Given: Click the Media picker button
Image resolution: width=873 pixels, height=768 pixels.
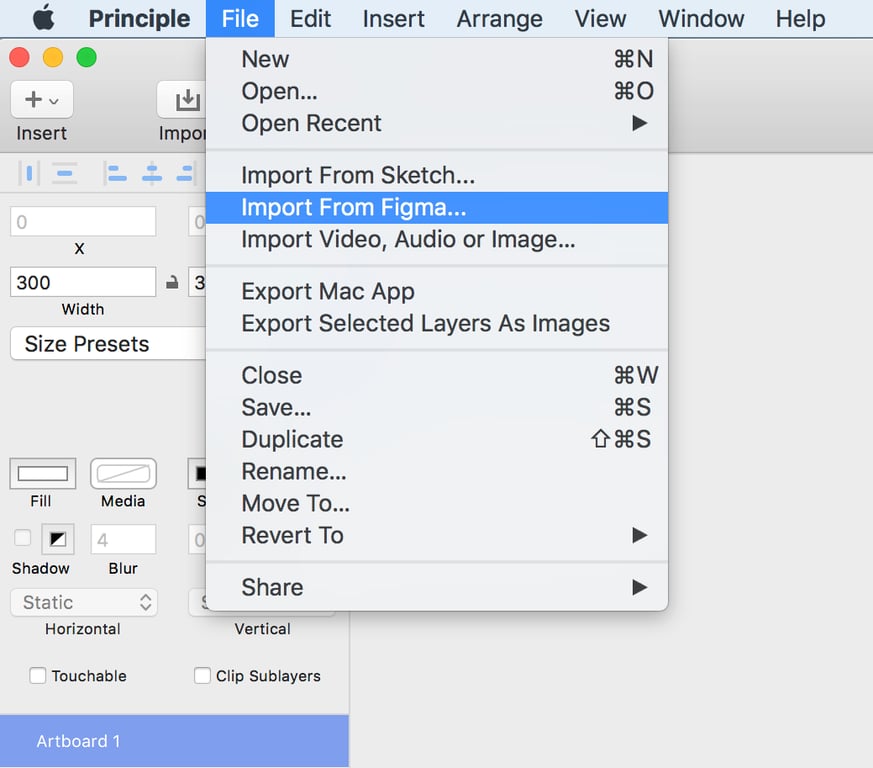Looking at the screenshot, I should (x=123, y=474).
